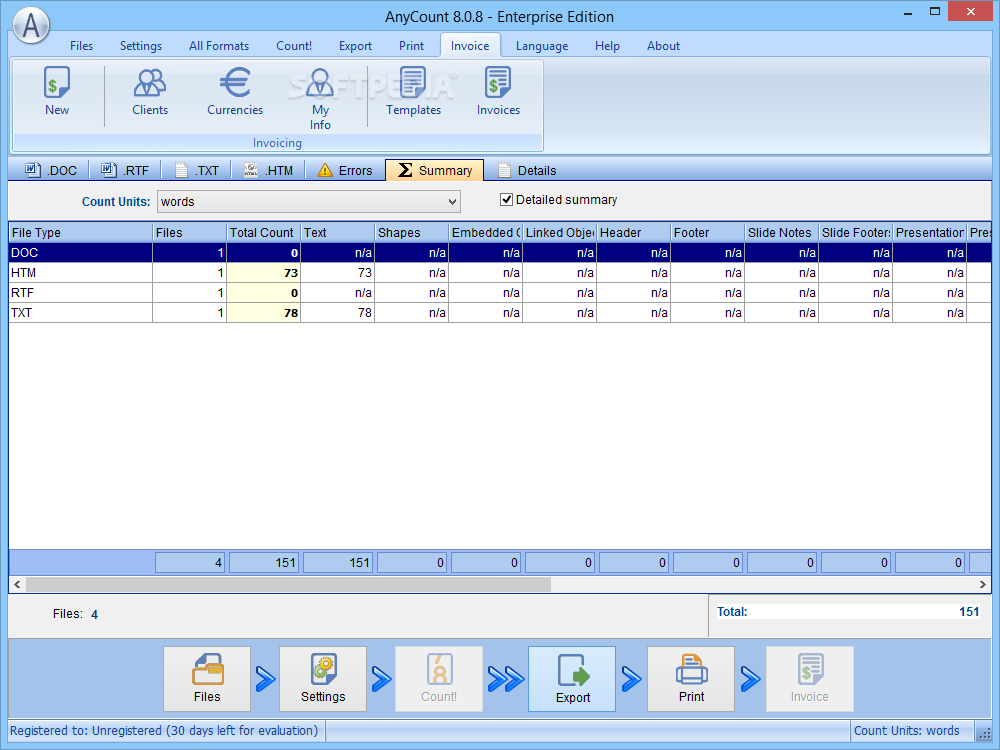
Task: Open the Print ribbon tab
Action: point(411,46)
